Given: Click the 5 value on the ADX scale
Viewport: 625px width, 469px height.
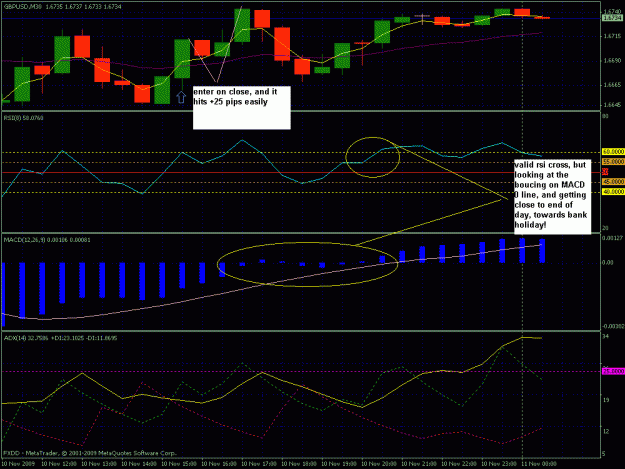Looking at the screenshot, I should 605,454.
